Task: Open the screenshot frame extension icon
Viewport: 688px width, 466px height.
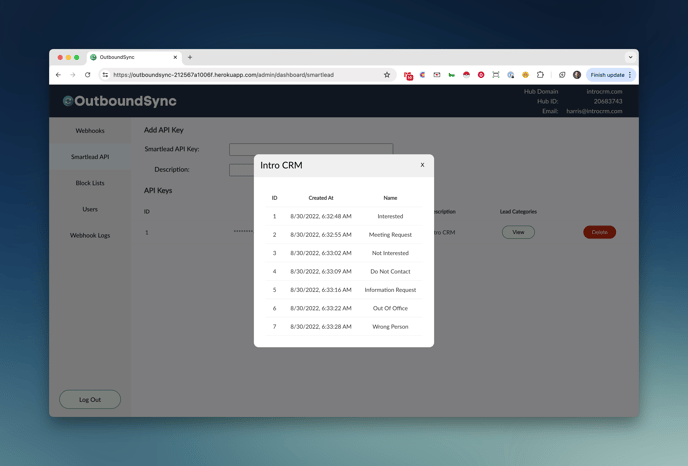Action: (496, 75)
